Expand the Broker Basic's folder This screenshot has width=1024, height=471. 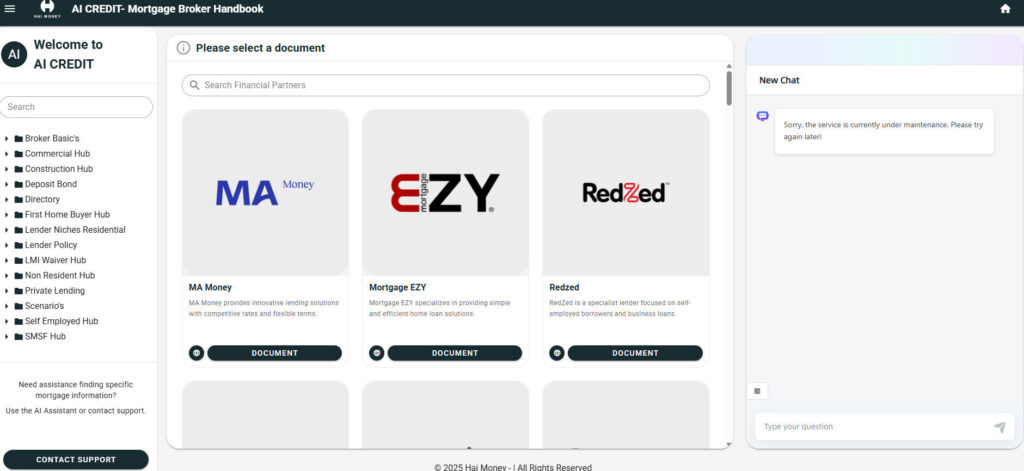pos(7,138)
